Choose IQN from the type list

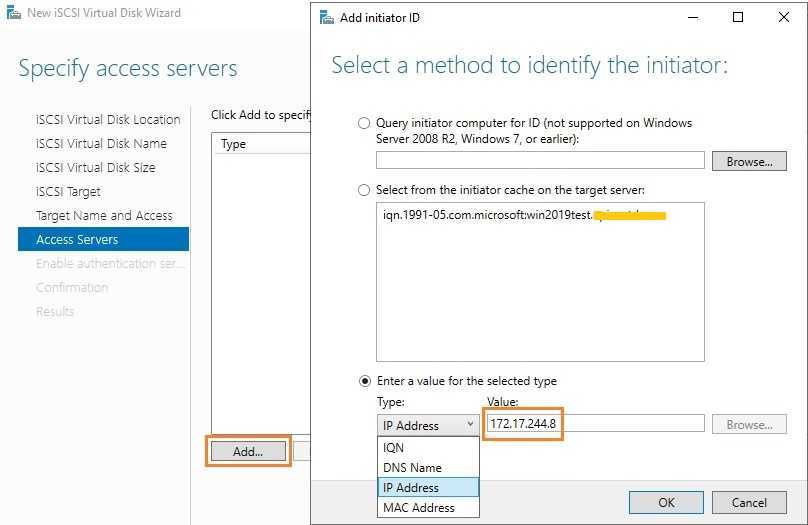(x=394, y=448)
